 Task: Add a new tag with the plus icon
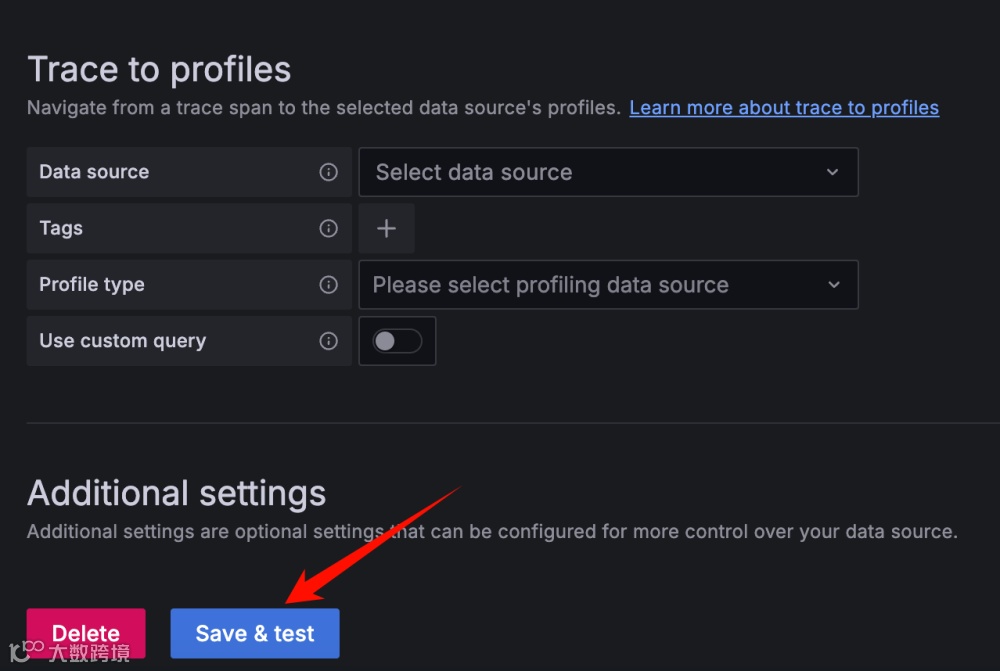coord(386,229)
